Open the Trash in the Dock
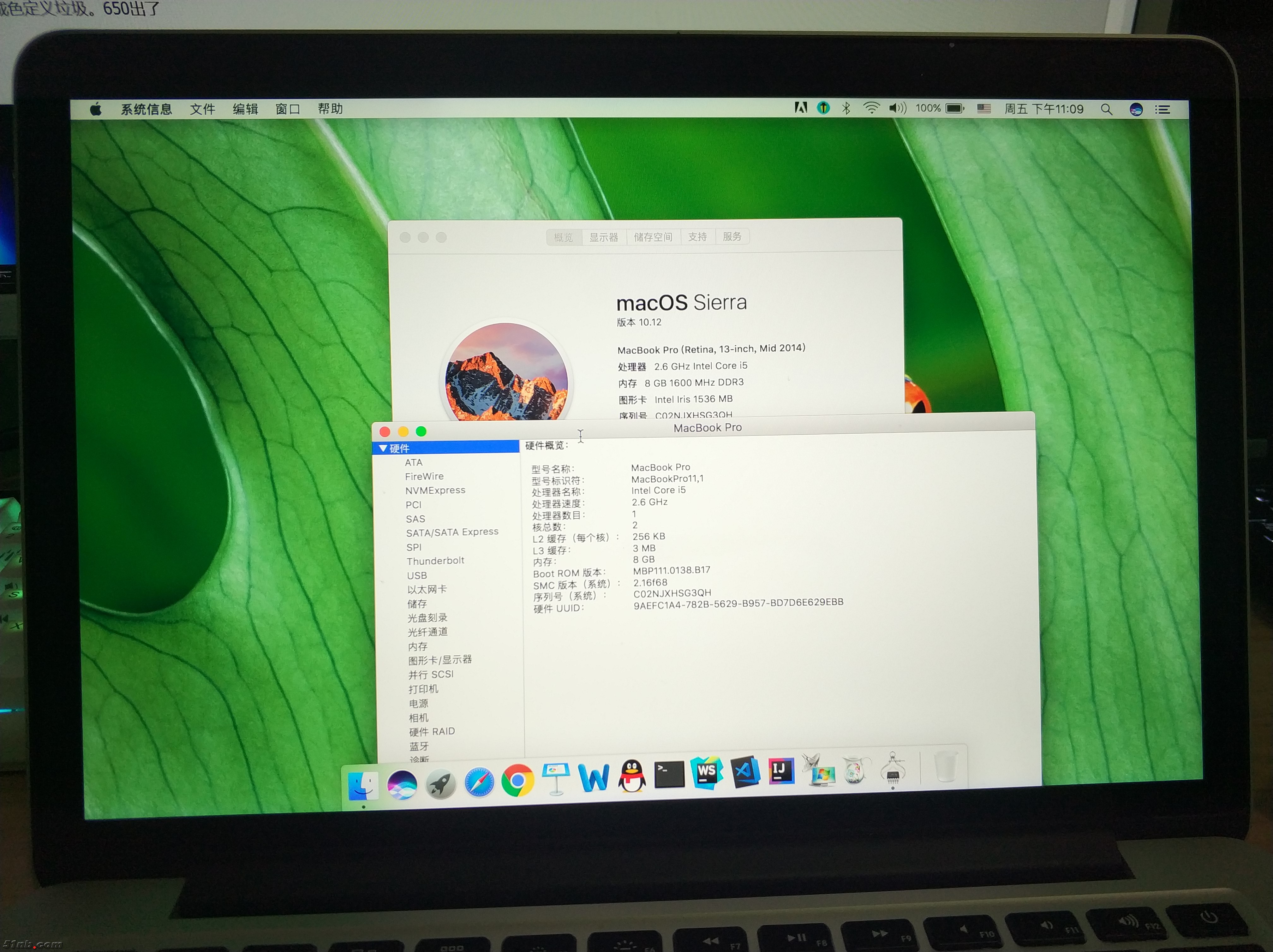 coord(945,766)
